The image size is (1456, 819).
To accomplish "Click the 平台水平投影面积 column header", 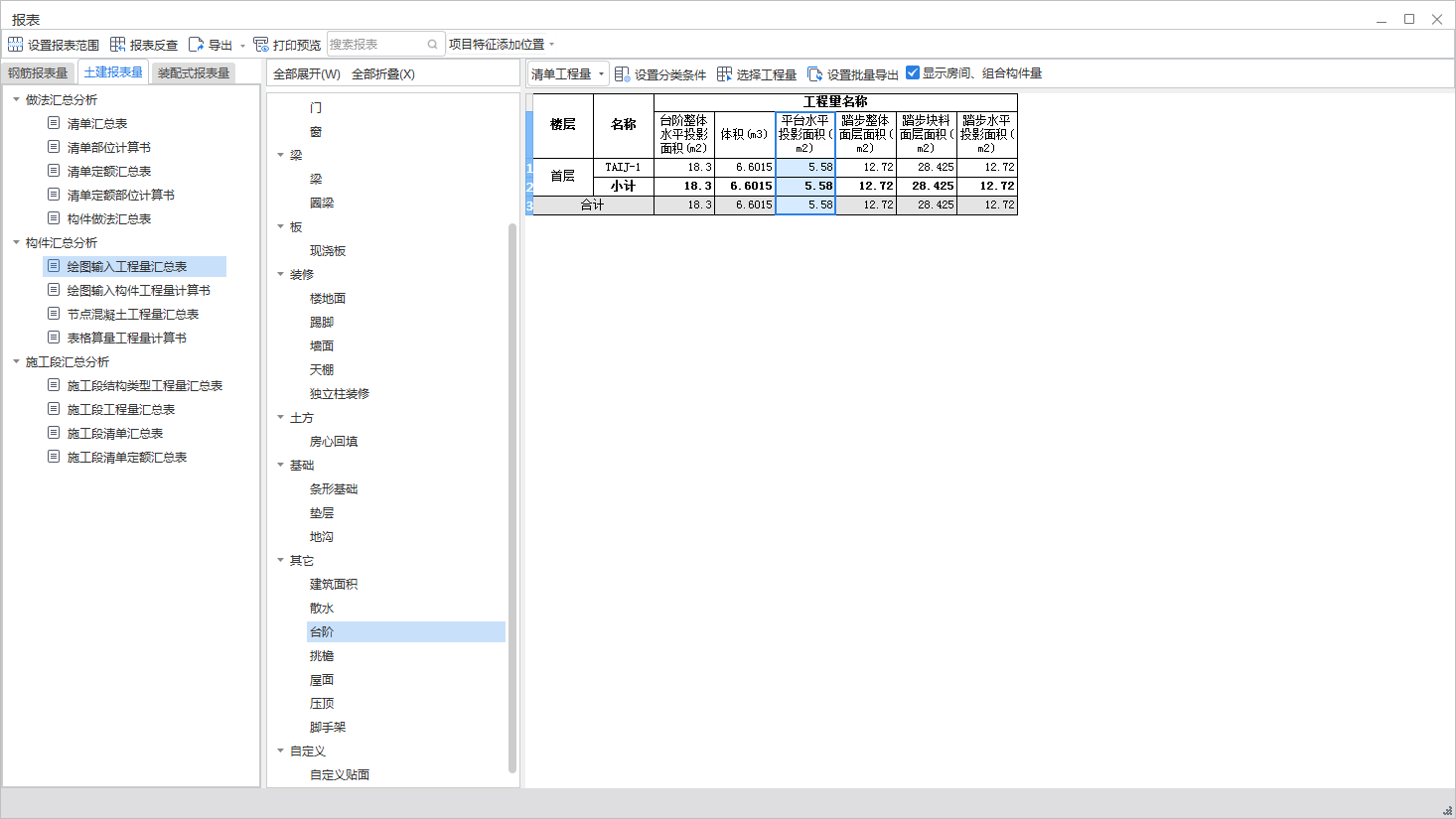I will point(805,135).
